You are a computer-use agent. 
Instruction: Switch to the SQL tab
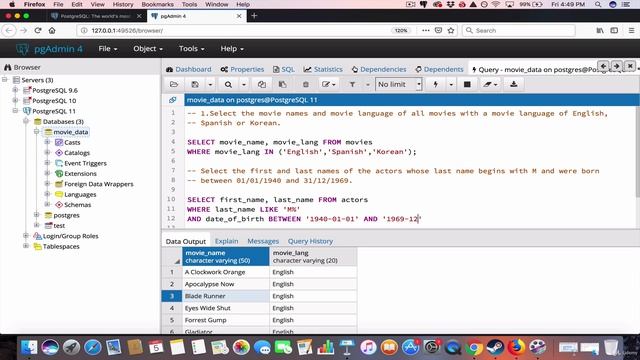coord(284,69)
